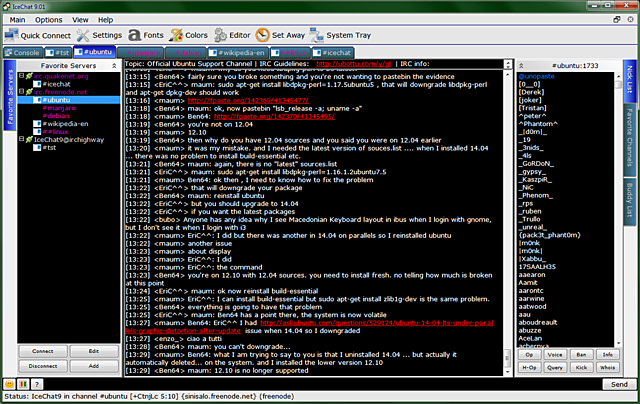Open the Options menu
This screenshot has height=404, width=640.
[49, 20]
